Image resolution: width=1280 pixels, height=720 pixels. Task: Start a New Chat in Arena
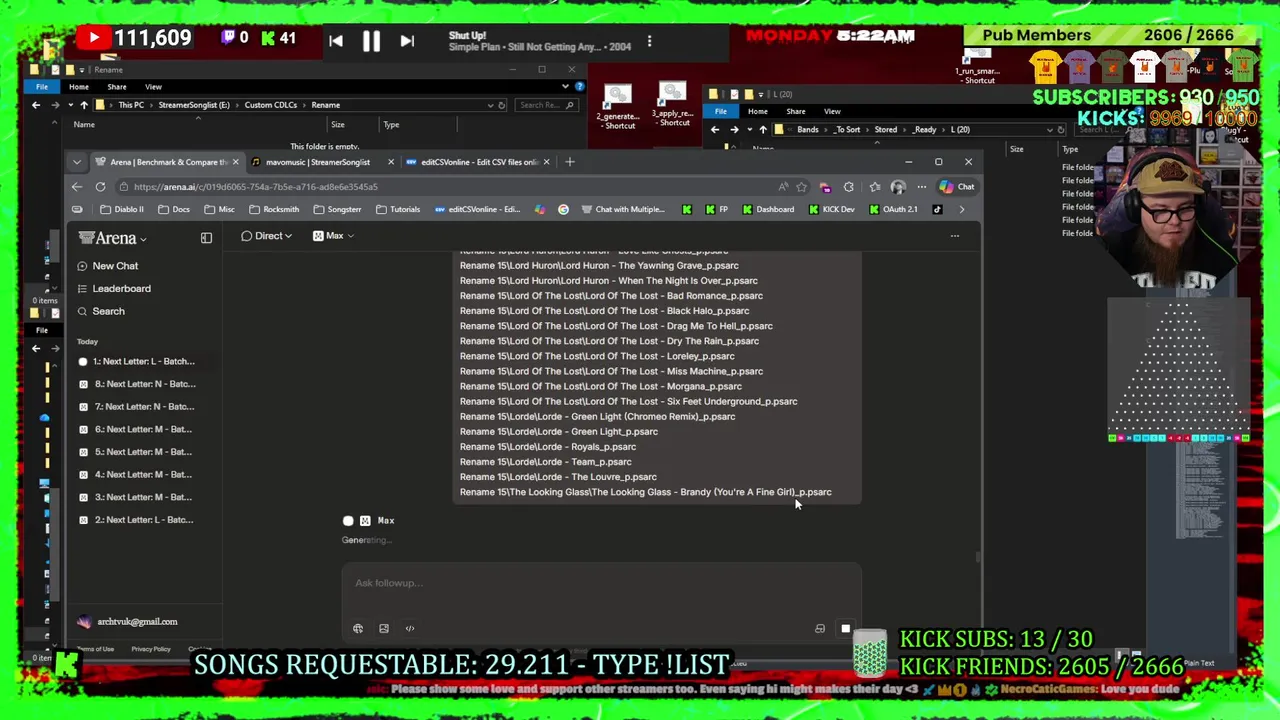tap(107, 266)
